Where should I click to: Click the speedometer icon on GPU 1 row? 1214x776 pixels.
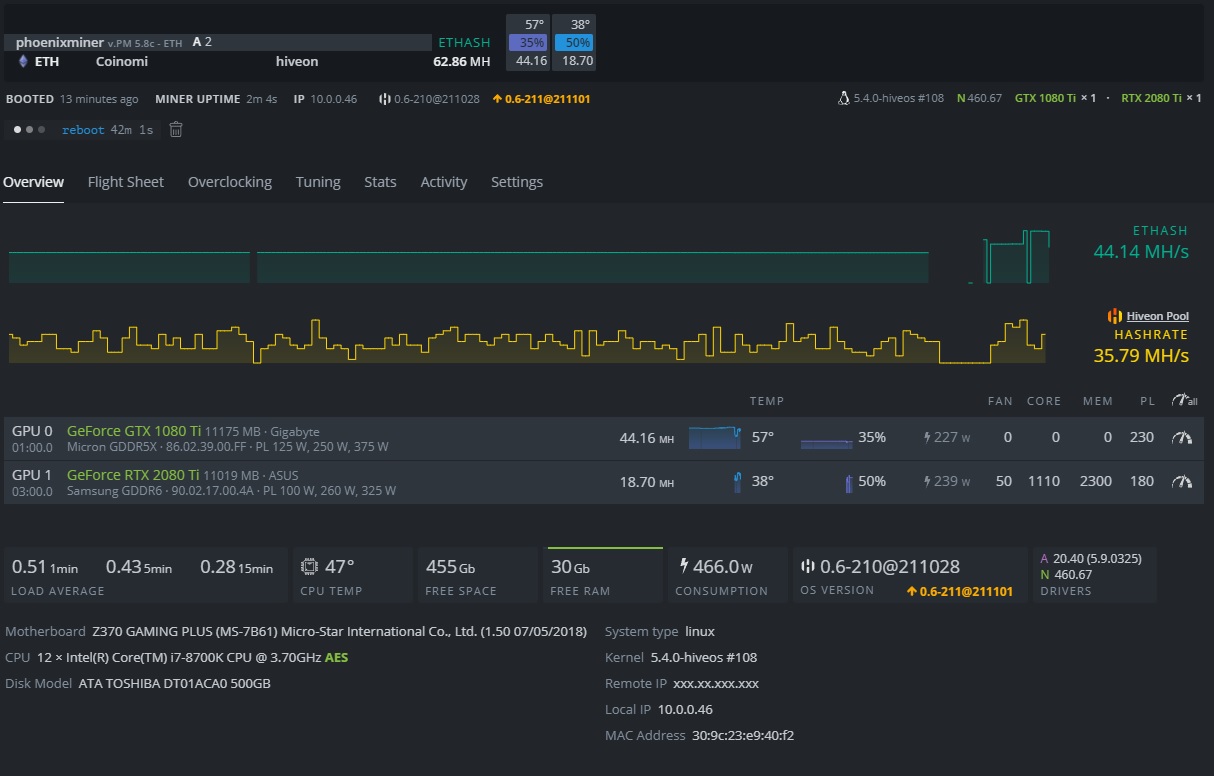(1182, 481)
